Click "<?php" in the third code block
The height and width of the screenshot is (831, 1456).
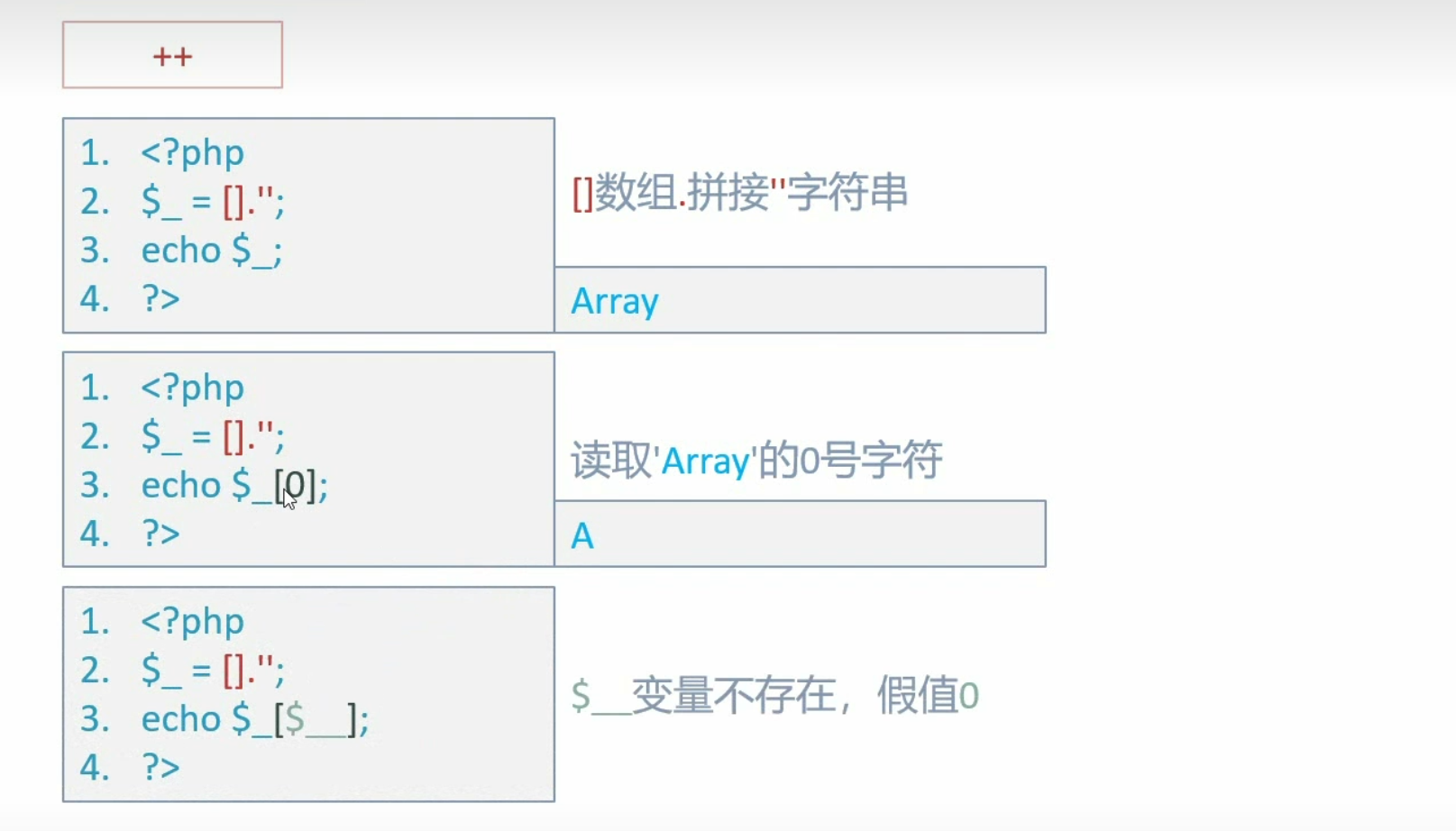(x=192, y=622)
